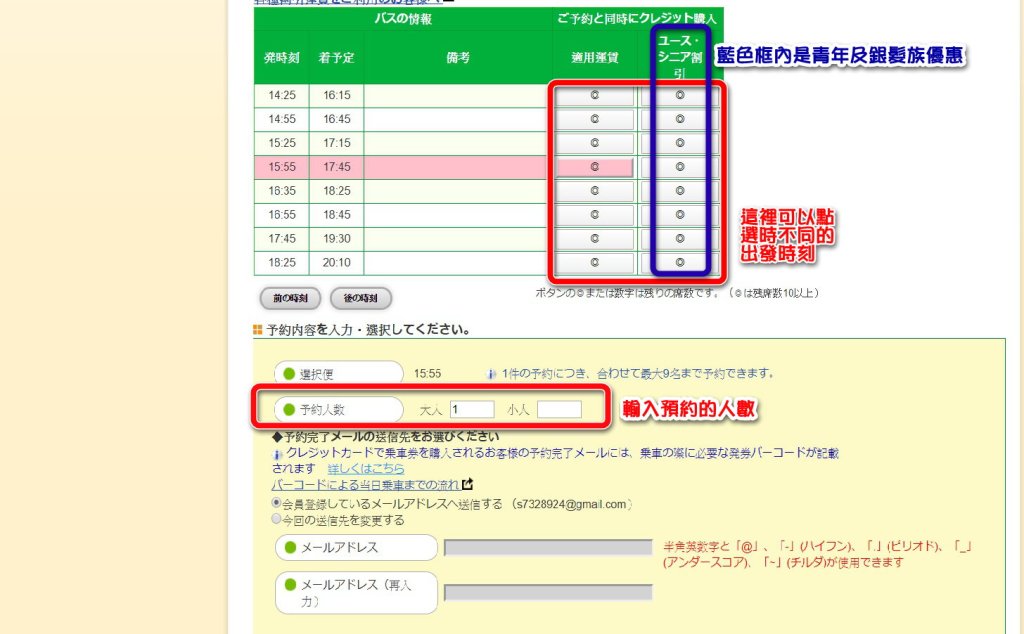This screenshot has height=634, width=1024.
Task: Select send to registered member email option
Action: click(x=277, y=503)
